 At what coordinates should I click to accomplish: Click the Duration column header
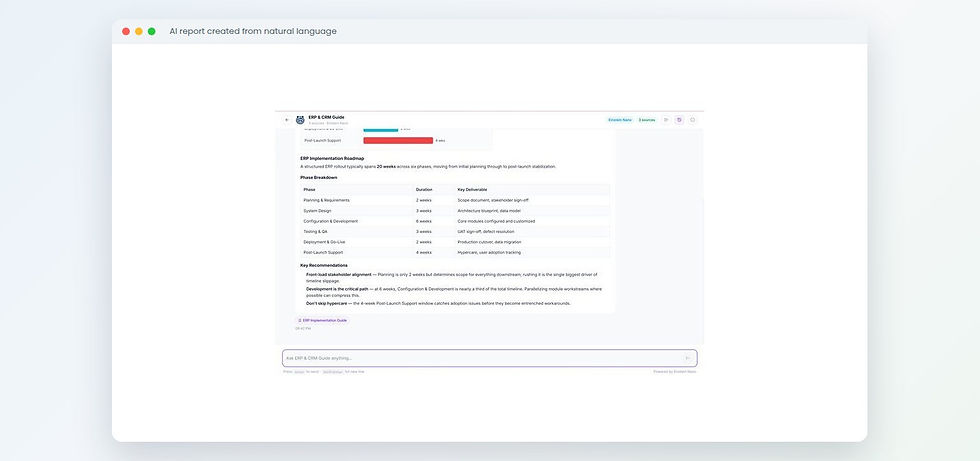(424, 189)
